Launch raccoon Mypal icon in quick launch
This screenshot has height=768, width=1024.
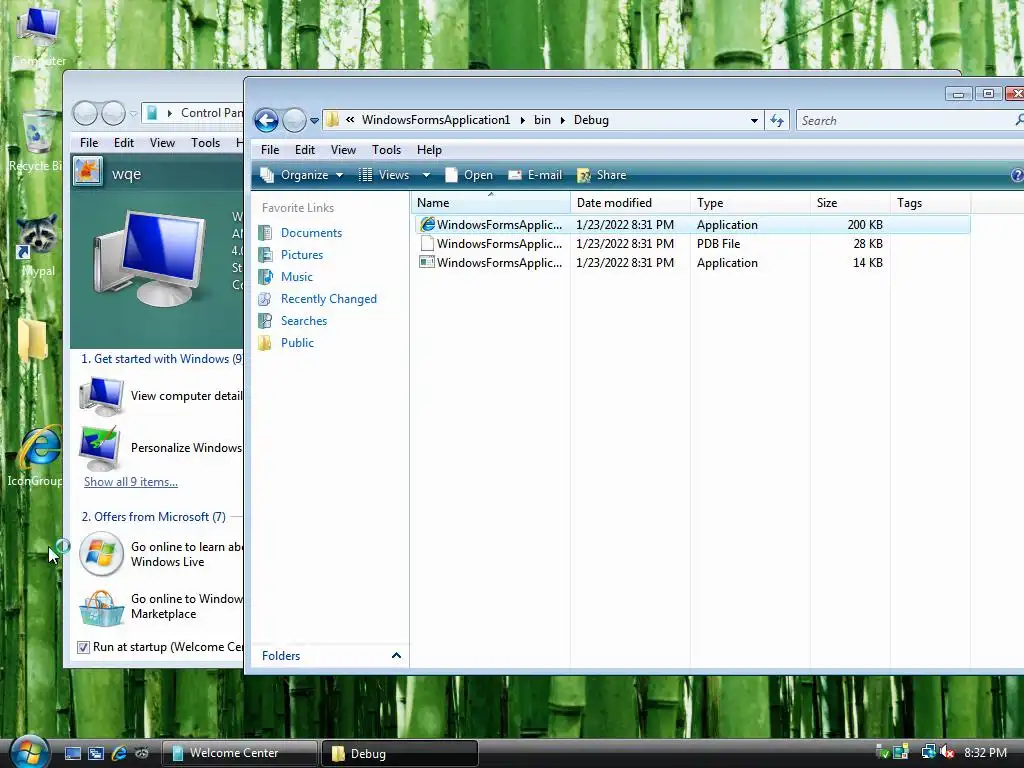click(x=142, y=754)
